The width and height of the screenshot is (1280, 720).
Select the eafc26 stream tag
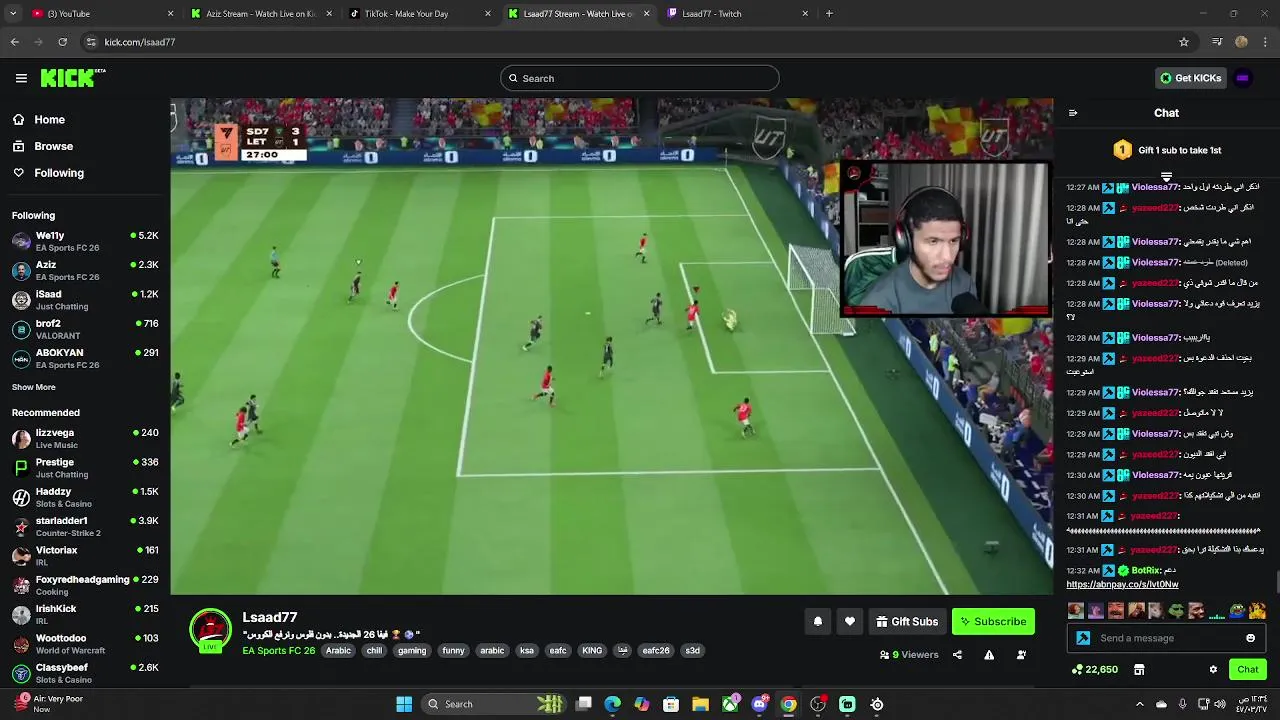coord(656,650)
